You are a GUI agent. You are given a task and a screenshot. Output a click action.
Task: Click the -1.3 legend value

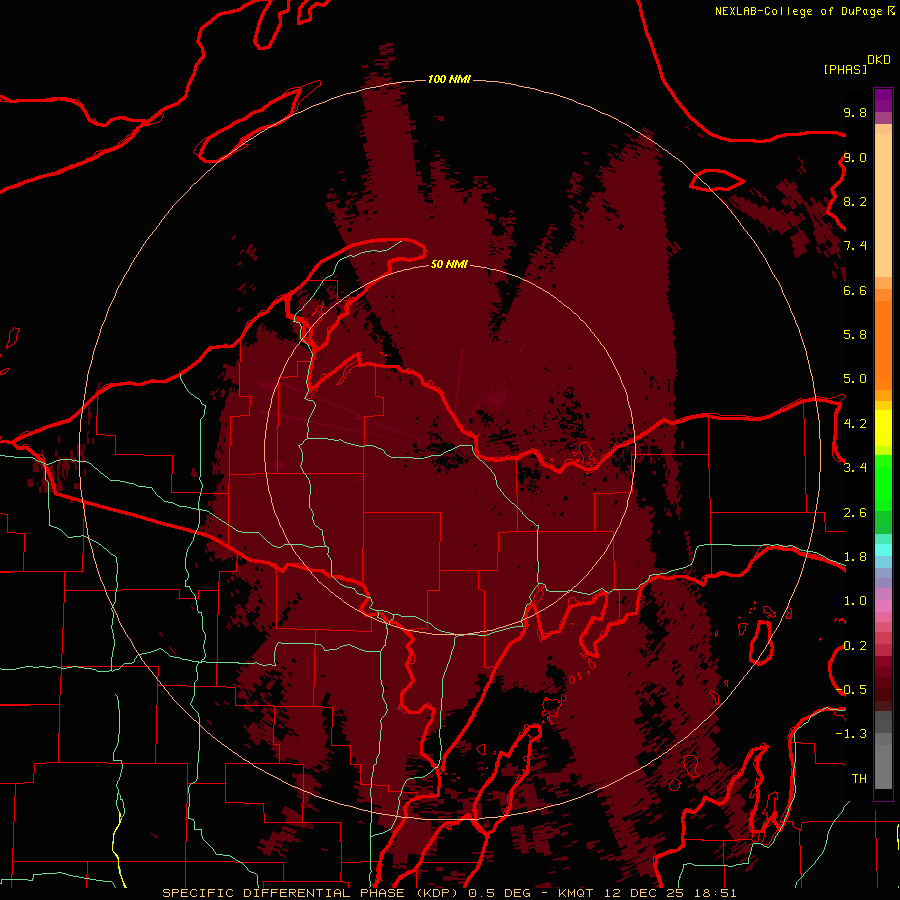pyautogui.click(x=851, y=734)
